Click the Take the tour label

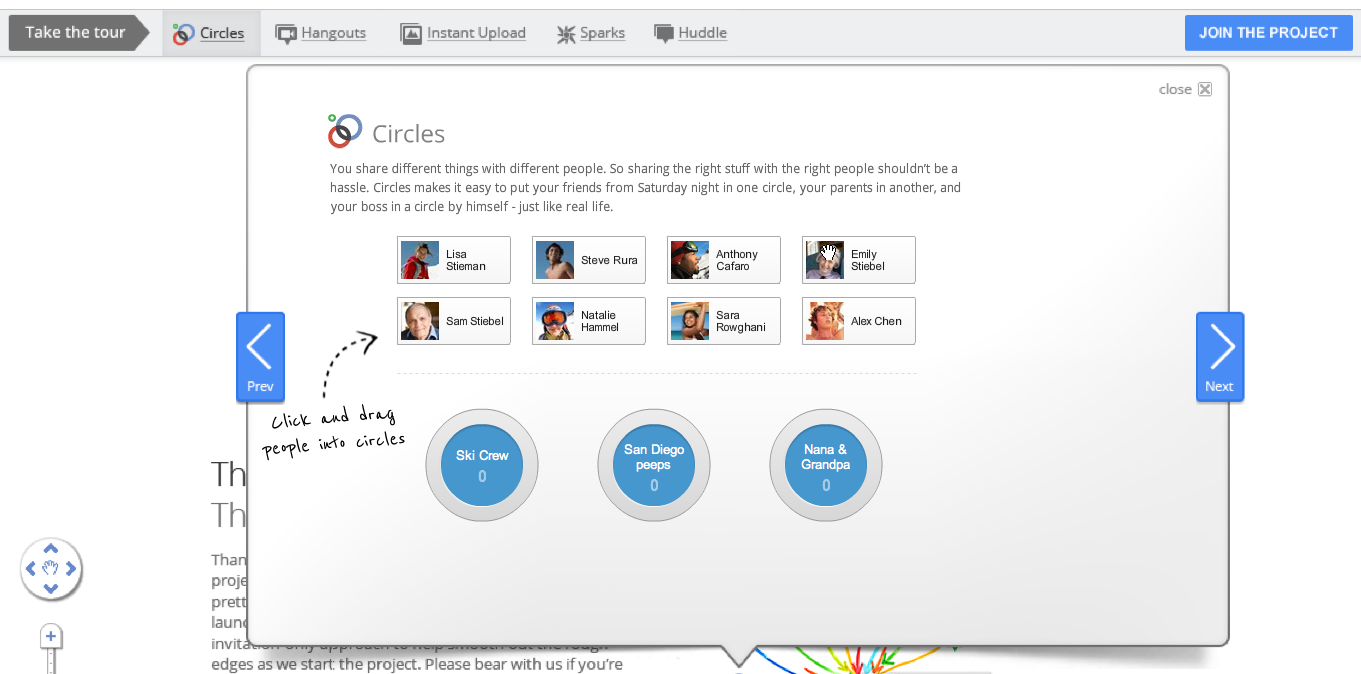[76, 32]
